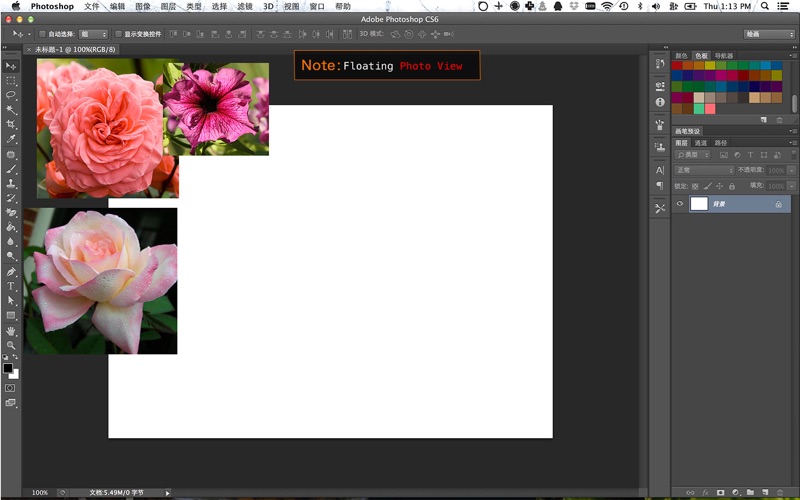Click the trash icon in the Swatches panel

click(x=780, y=119)
